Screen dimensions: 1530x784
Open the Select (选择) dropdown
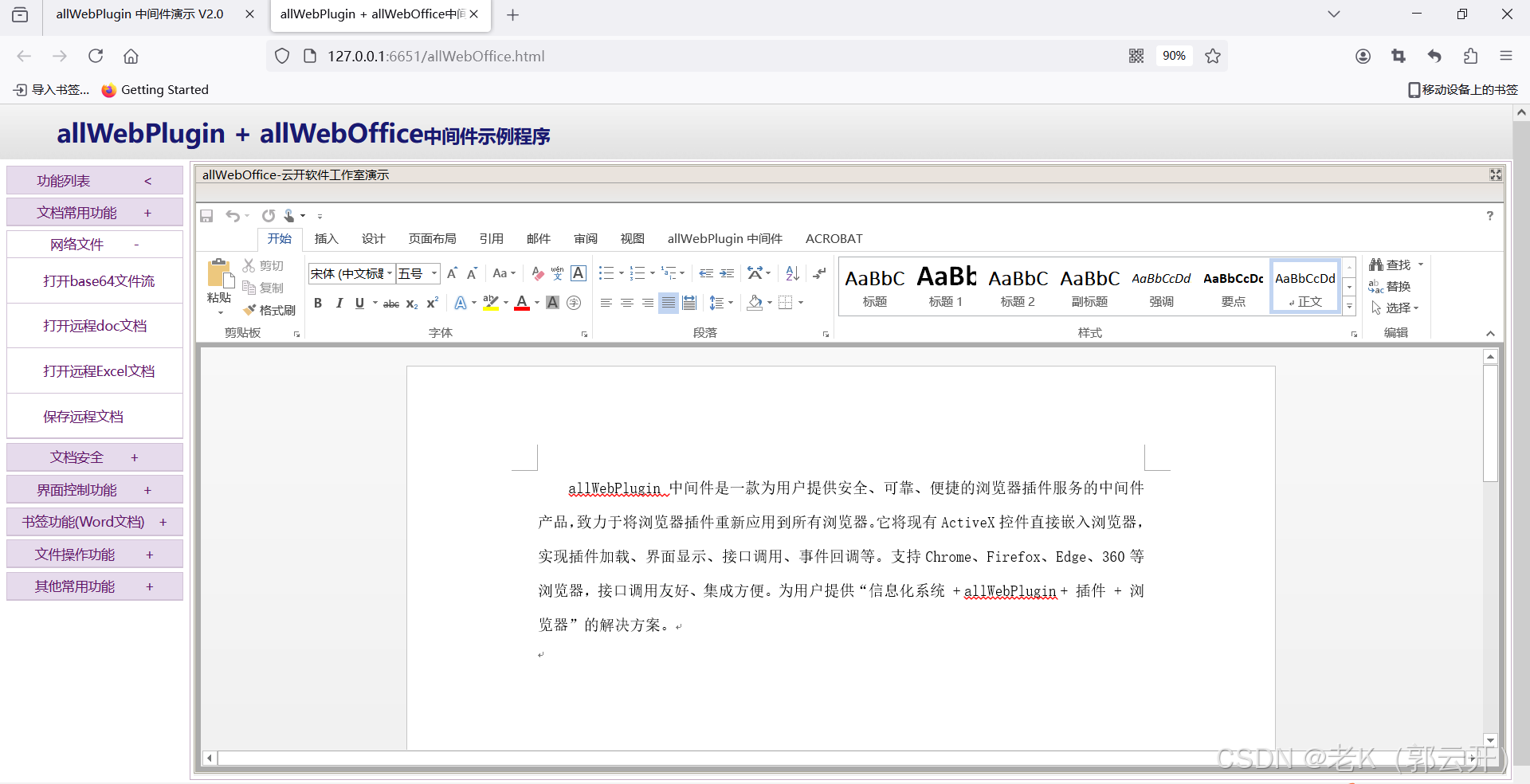(x=1395, y=308)
